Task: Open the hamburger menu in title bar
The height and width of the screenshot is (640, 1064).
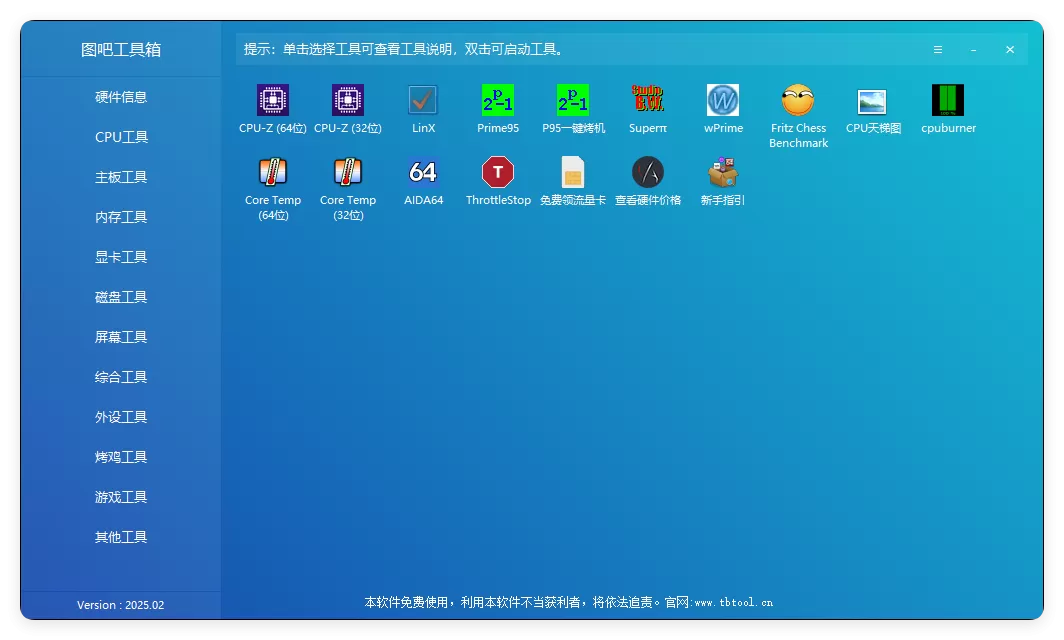Action: coord(937,48)
